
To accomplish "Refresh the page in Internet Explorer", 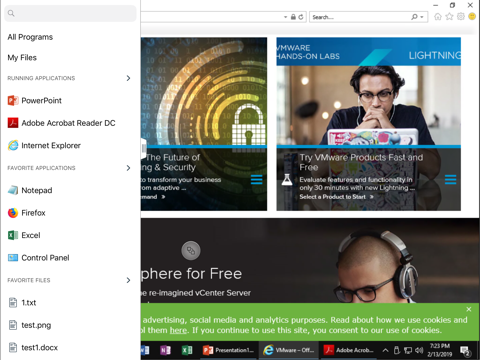I will (x=301, y=17).
